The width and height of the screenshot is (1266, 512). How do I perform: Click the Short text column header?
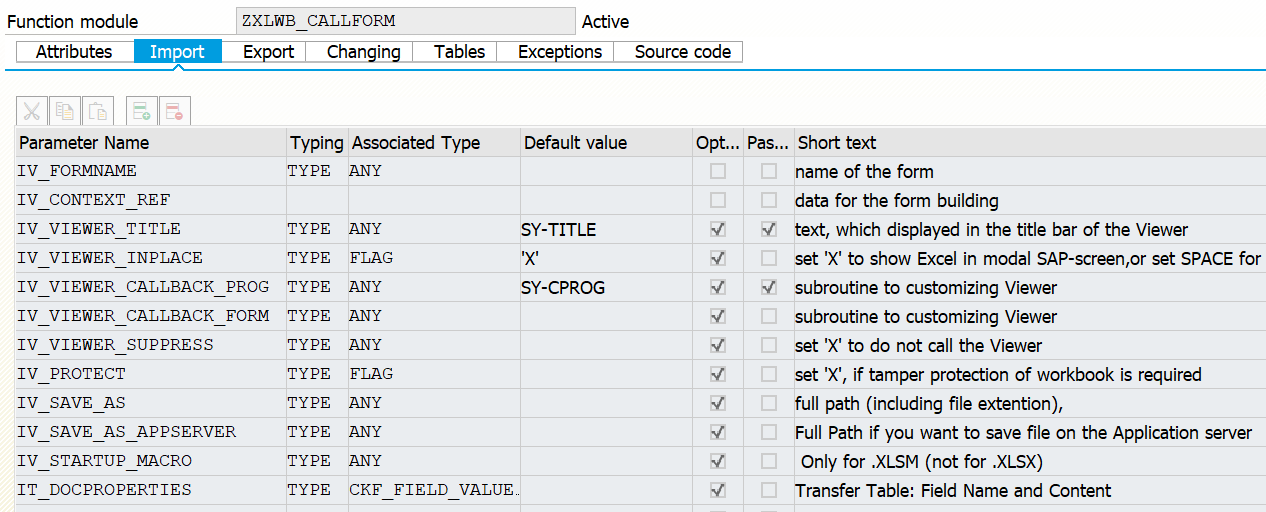coord(1030,142)
